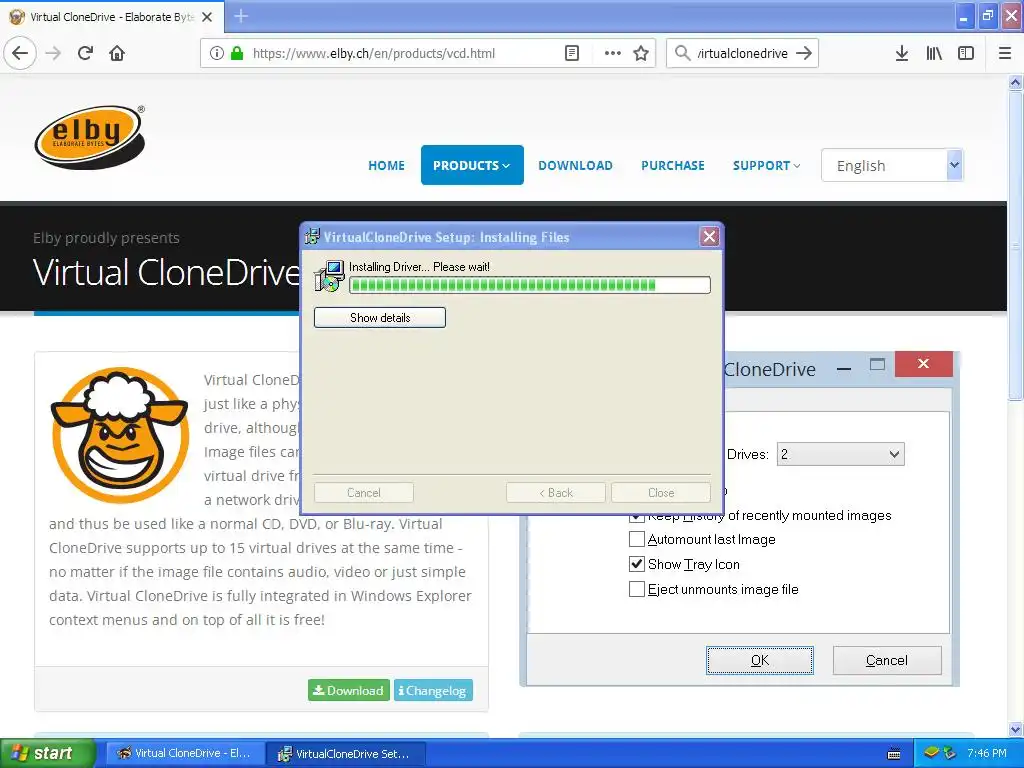The width and height of the screenshot is (1024, 768).
Task: Click the keyboard icon in the taskbar tray
Action: tap(894, 754)
